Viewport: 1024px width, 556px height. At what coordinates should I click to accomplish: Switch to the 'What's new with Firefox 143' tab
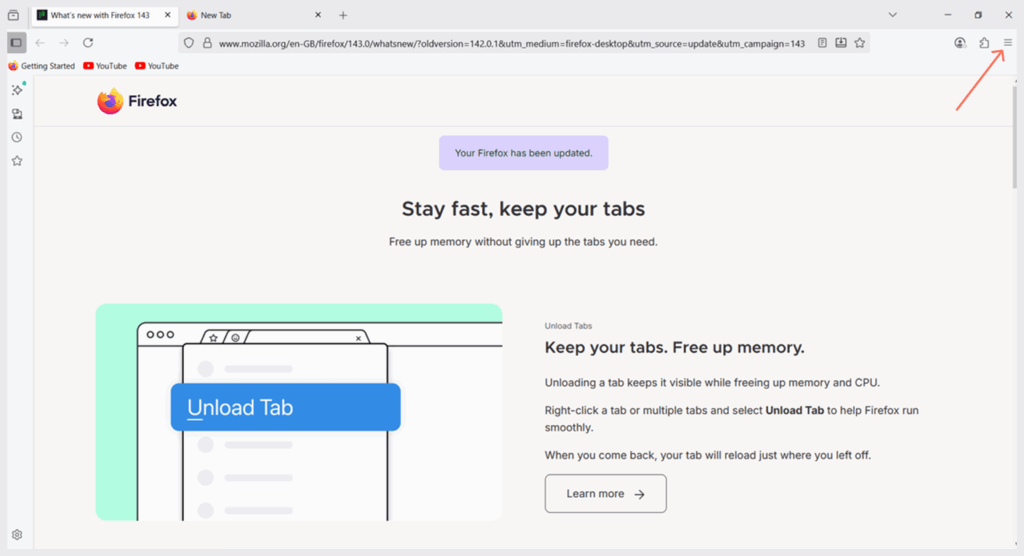pyautogui.click(x=104, y=15)
